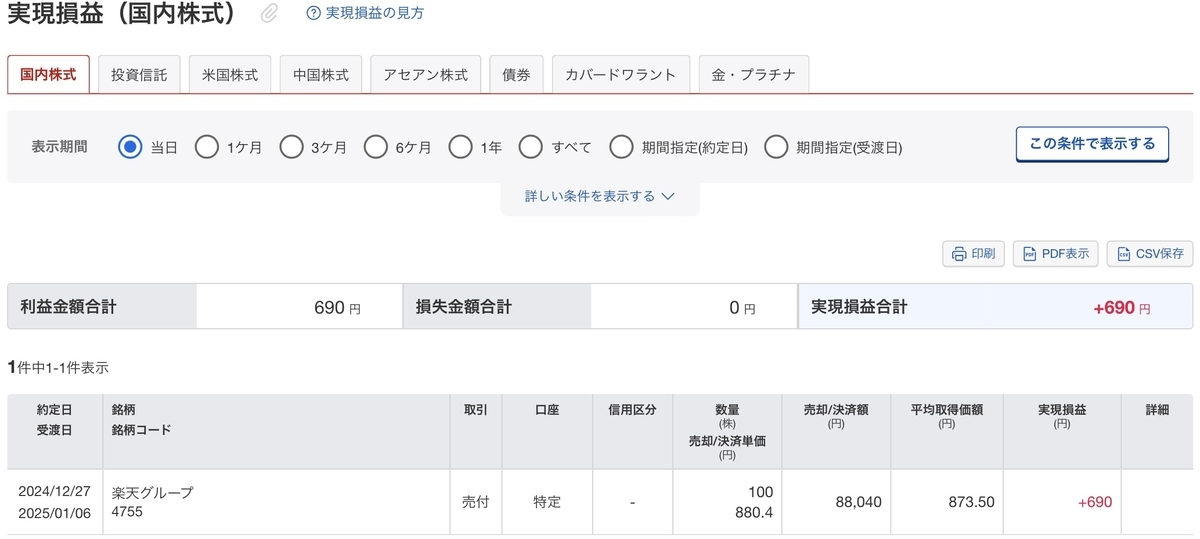Select the すべて radio option
Screen dimensions: 1200x539
(531, 147)
